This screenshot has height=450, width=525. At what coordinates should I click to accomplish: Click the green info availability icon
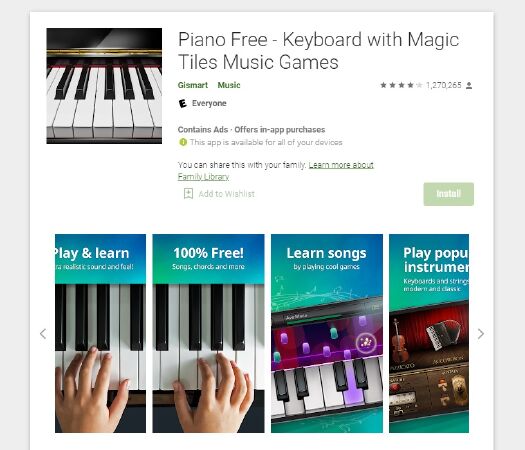click(183, 142)
